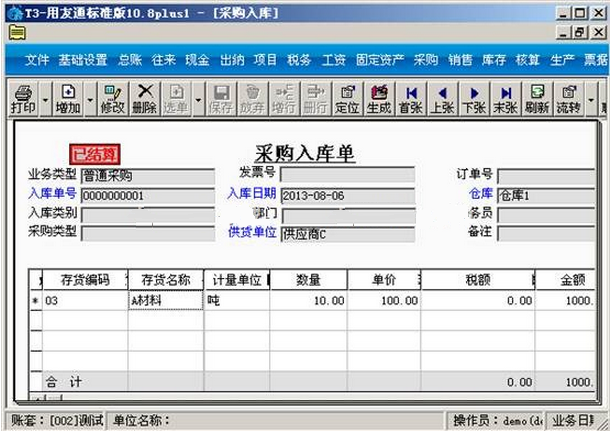Open the dropdown arrow beside 流转
Viewport: 611px width, 431px height.
click(592, 99)
